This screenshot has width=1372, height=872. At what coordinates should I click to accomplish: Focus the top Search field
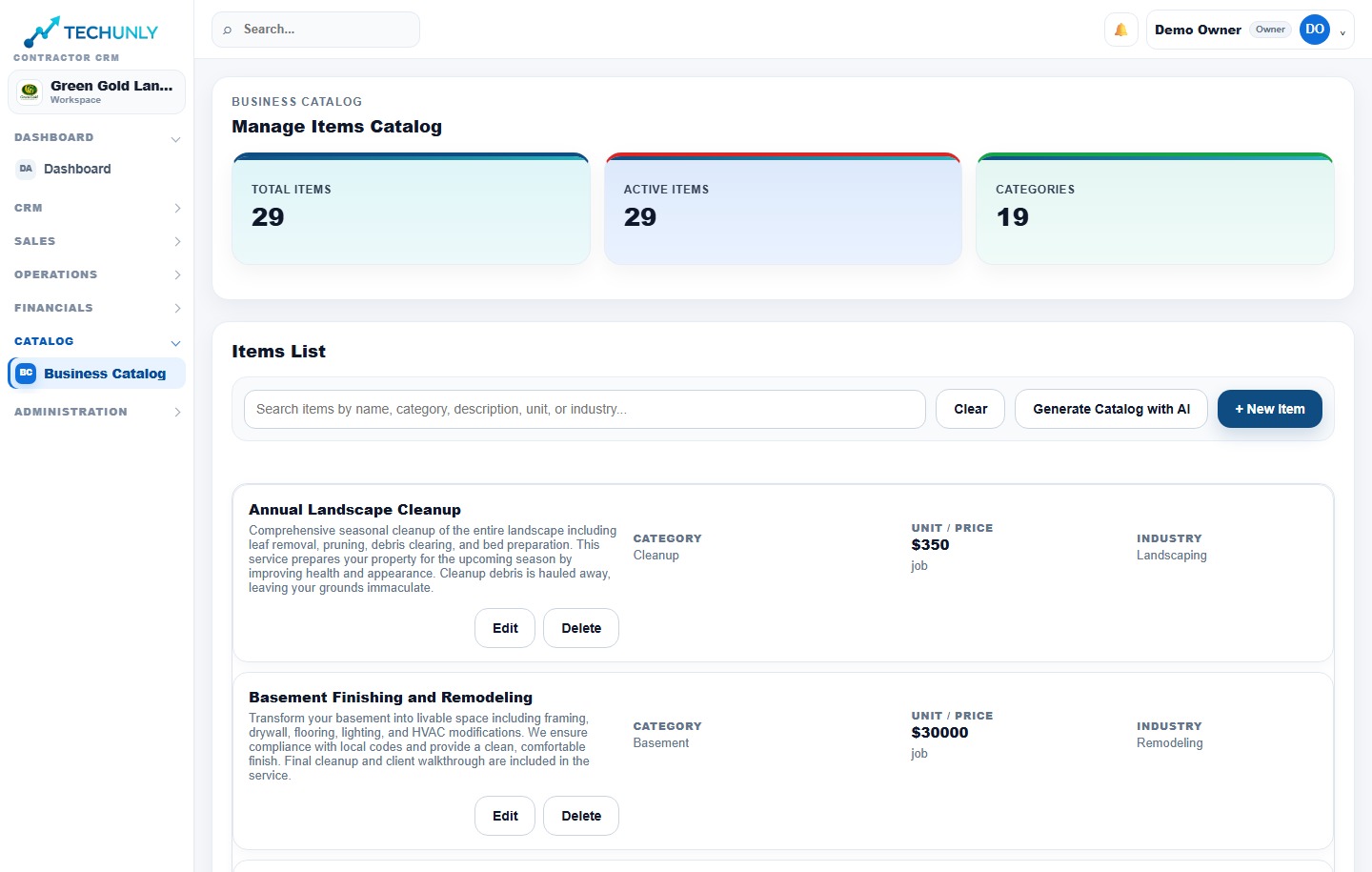(x=315, y=30)
